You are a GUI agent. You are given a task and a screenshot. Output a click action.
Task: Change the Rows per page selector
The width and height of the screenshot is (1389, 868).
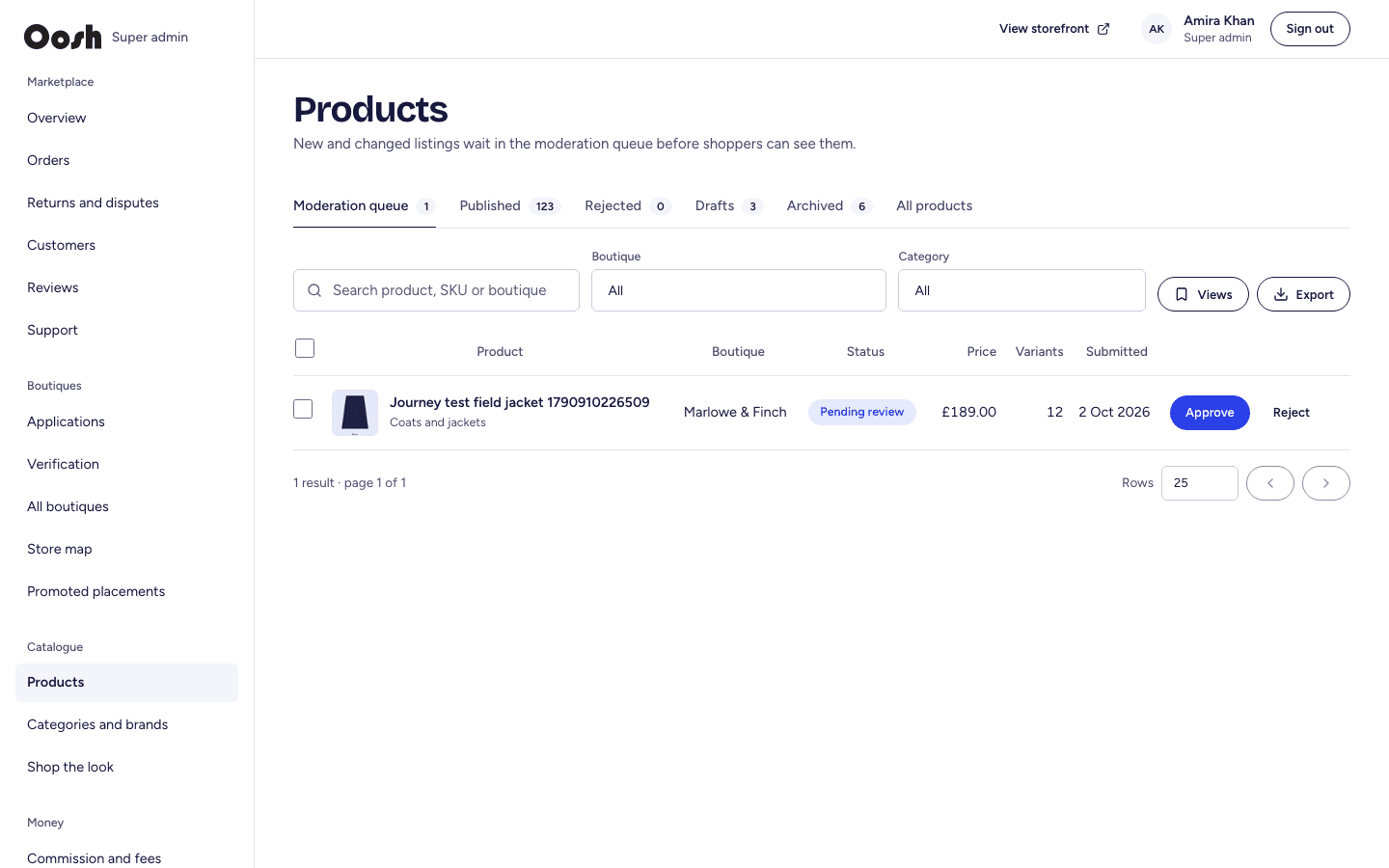pyautogui.click(x=1200, y=483)
